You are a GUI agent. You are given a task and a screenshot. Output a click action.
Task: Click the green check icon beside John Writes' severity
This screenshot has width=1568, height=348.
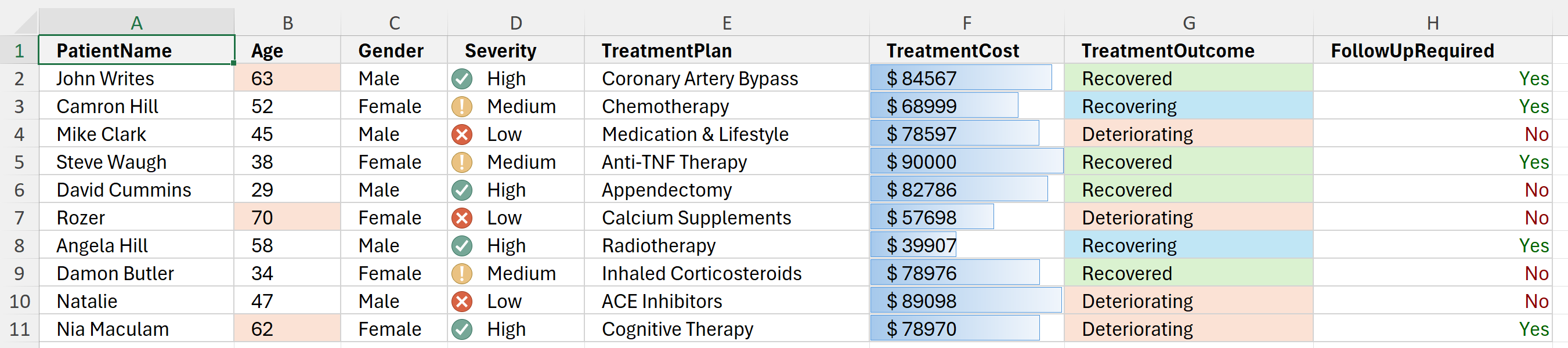pyautogui.click(x=462, y=78)
